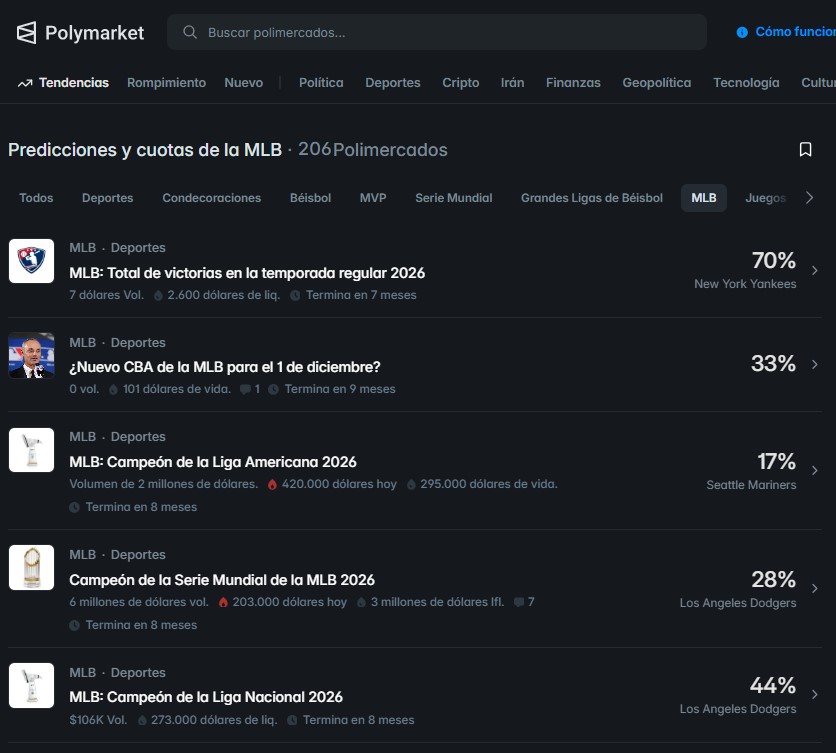Click the bookmark icon beside the MLB heading
This screenshot has height=753, width=836.
pyautogui.click(x=806, y=148)
